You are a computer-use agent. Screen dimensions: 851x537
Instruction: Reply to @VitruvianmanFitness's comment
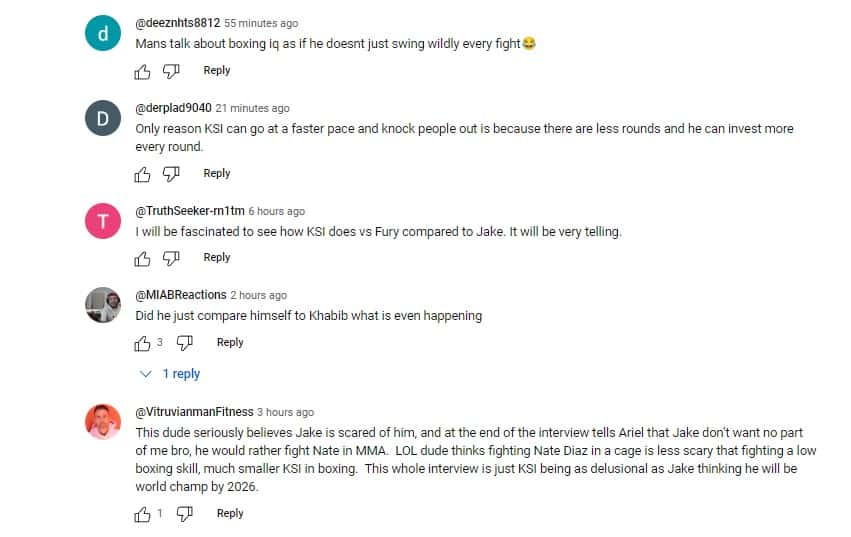(x=230, y=514)
